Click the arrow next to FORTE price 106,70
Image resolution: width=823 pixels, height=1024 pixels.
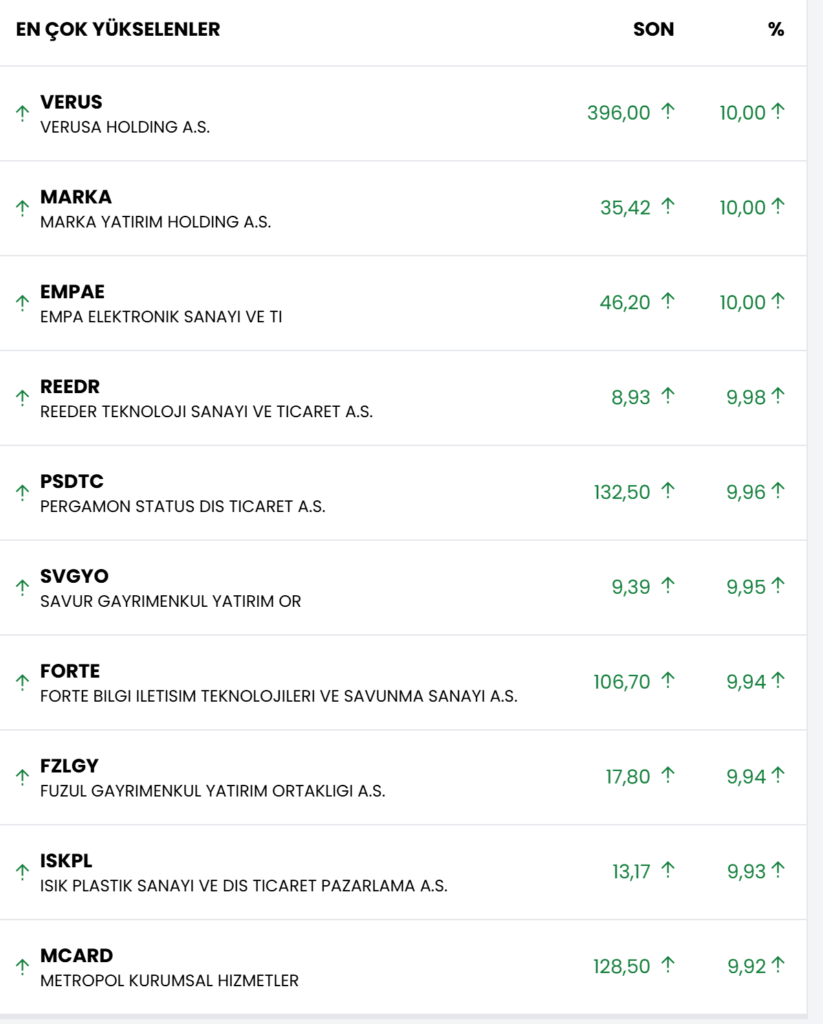point(668,680)
